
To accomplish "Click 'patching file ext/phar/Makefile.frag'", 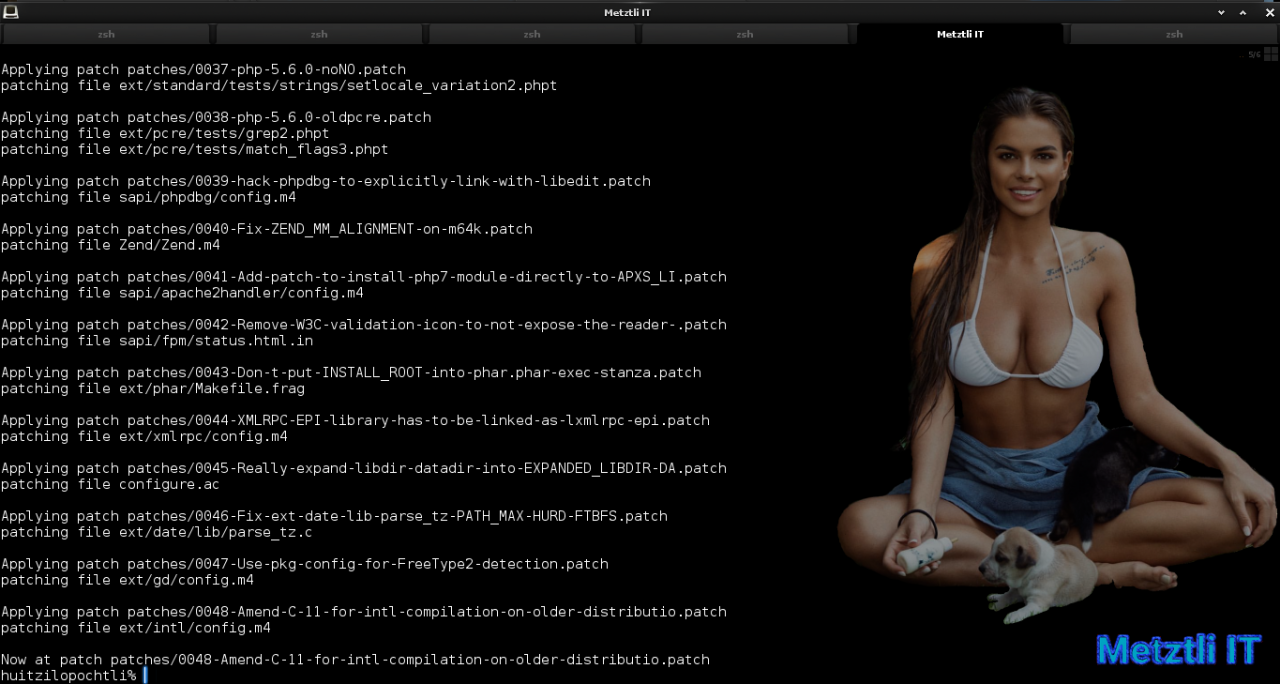I will click(x=153, y=390).
